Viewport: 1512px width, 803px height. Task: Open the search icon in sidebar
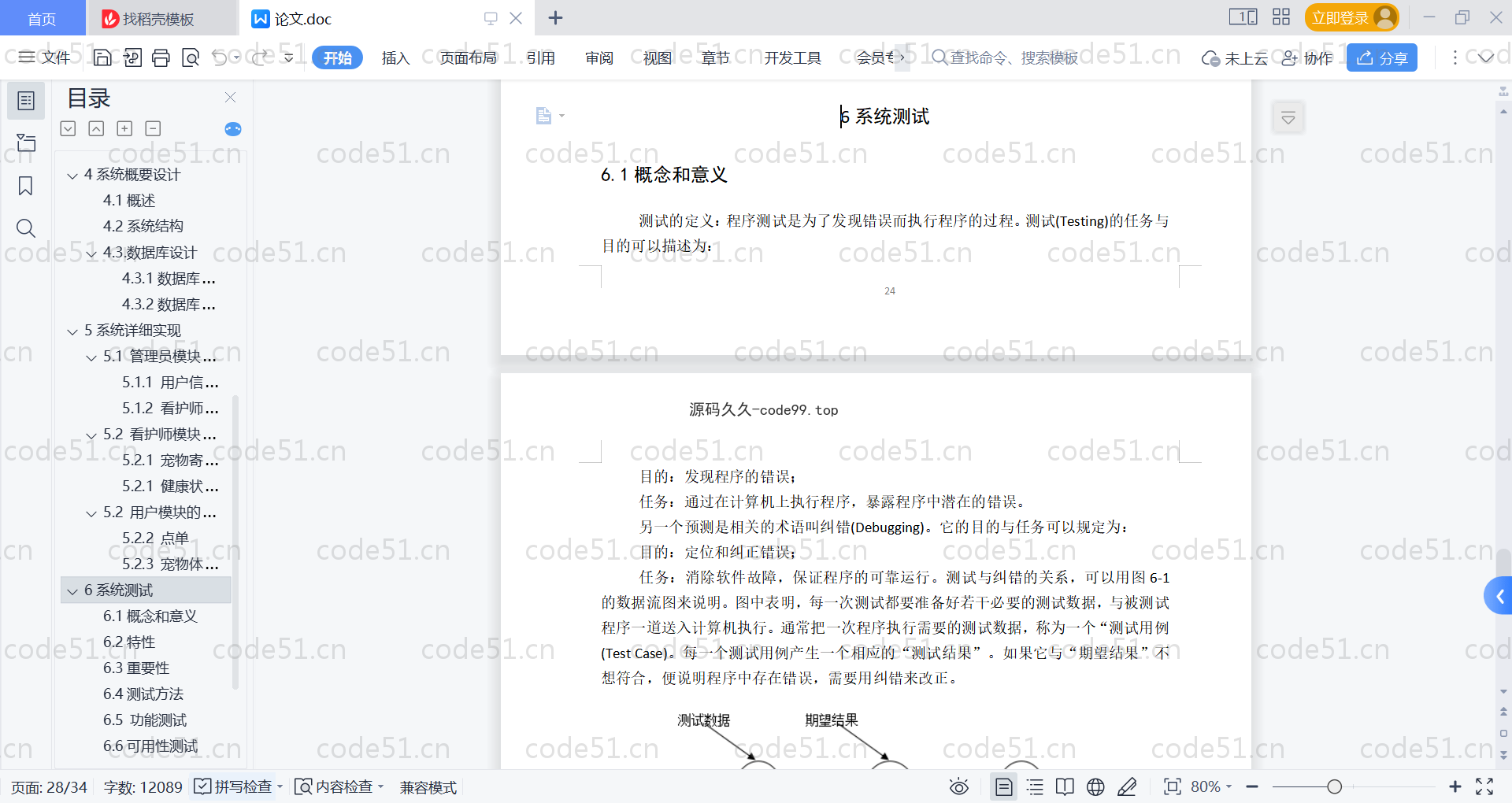tap(26, 228)
